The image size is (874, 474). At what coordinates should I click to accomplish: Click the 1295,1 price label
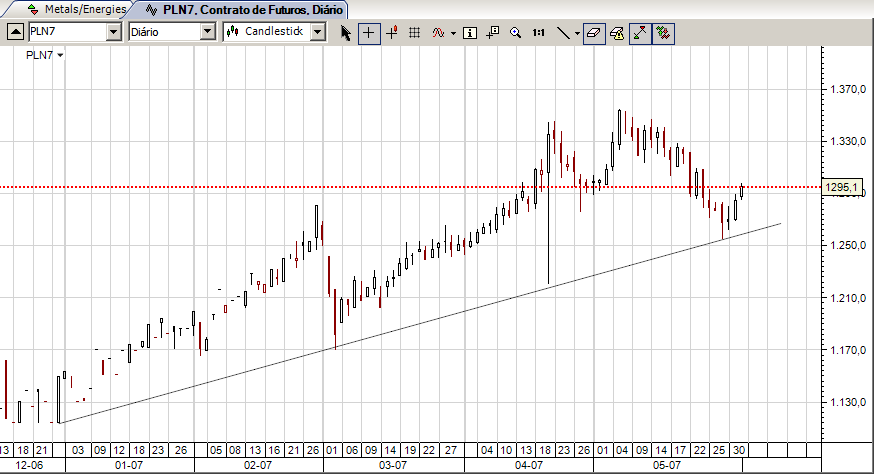coord(842,187)
